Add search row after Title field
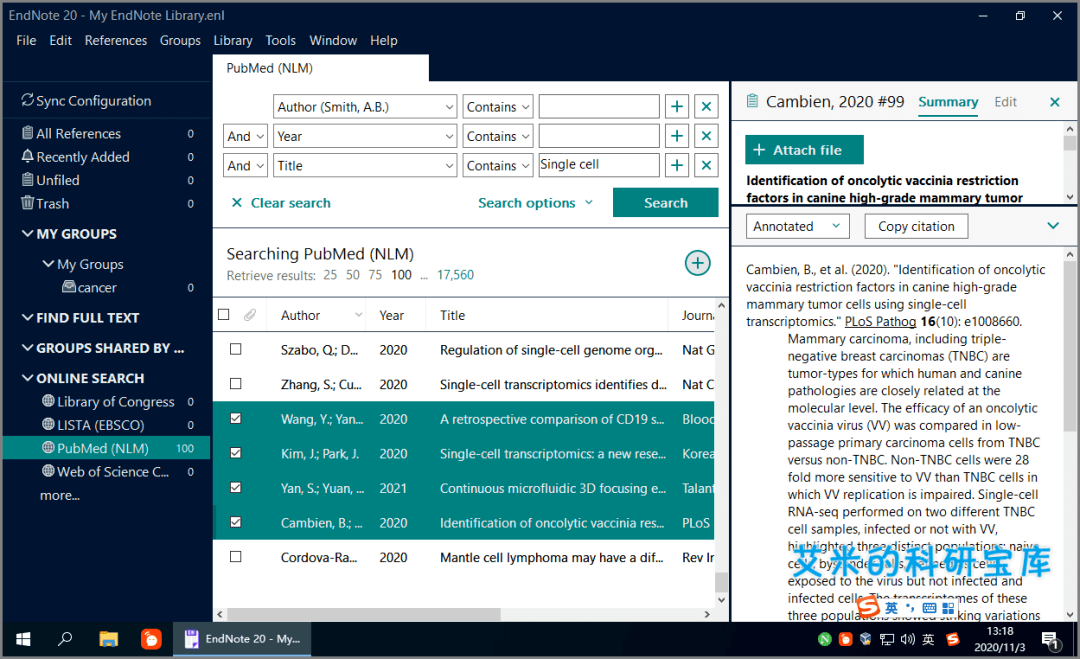 (x=677, y=165)
